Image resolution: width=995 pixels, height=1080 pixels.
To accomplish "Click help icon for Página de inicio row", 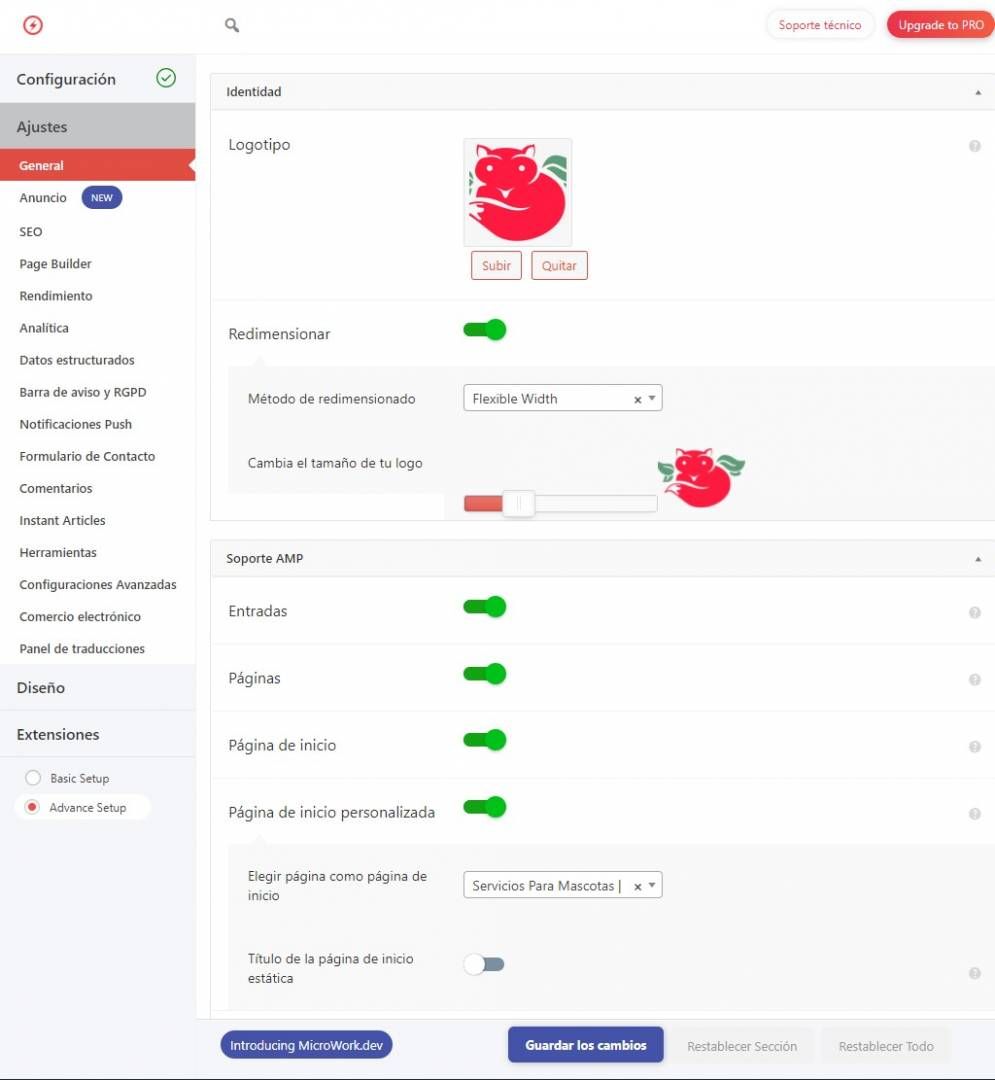I will click(x=974, y=747).
